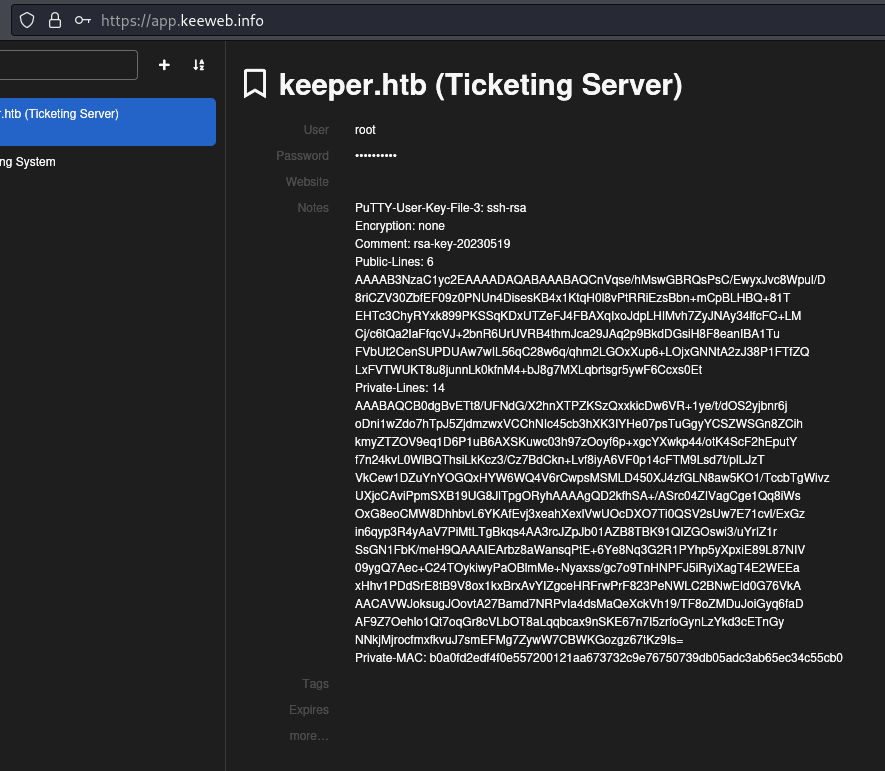Click the 'root' User field value
885x771 pixels.
tap(365, 130)
